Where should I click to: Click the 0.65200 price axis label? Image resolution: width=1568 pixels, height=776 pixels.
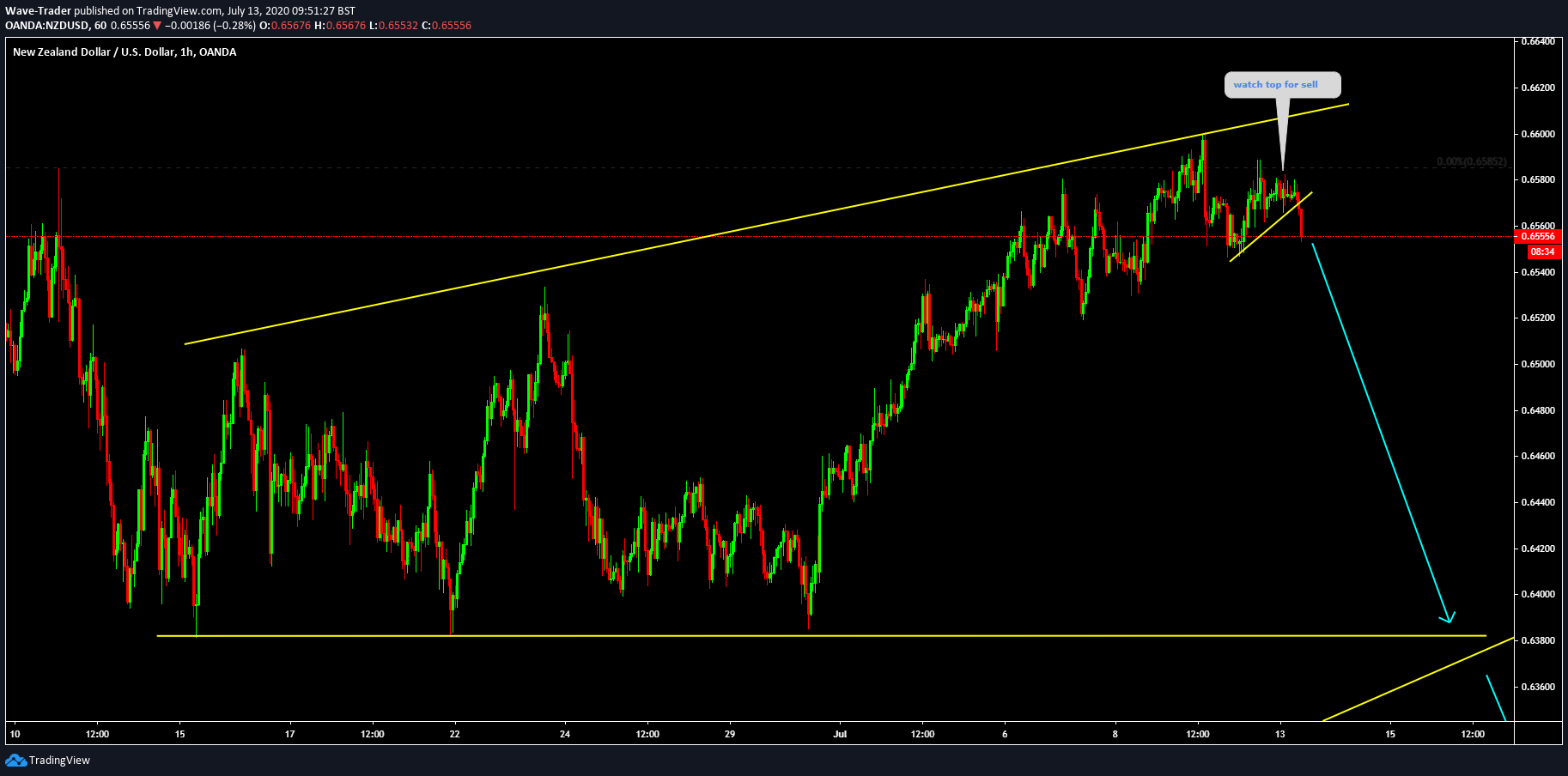pyautogui.click(x=1538, y=318)
